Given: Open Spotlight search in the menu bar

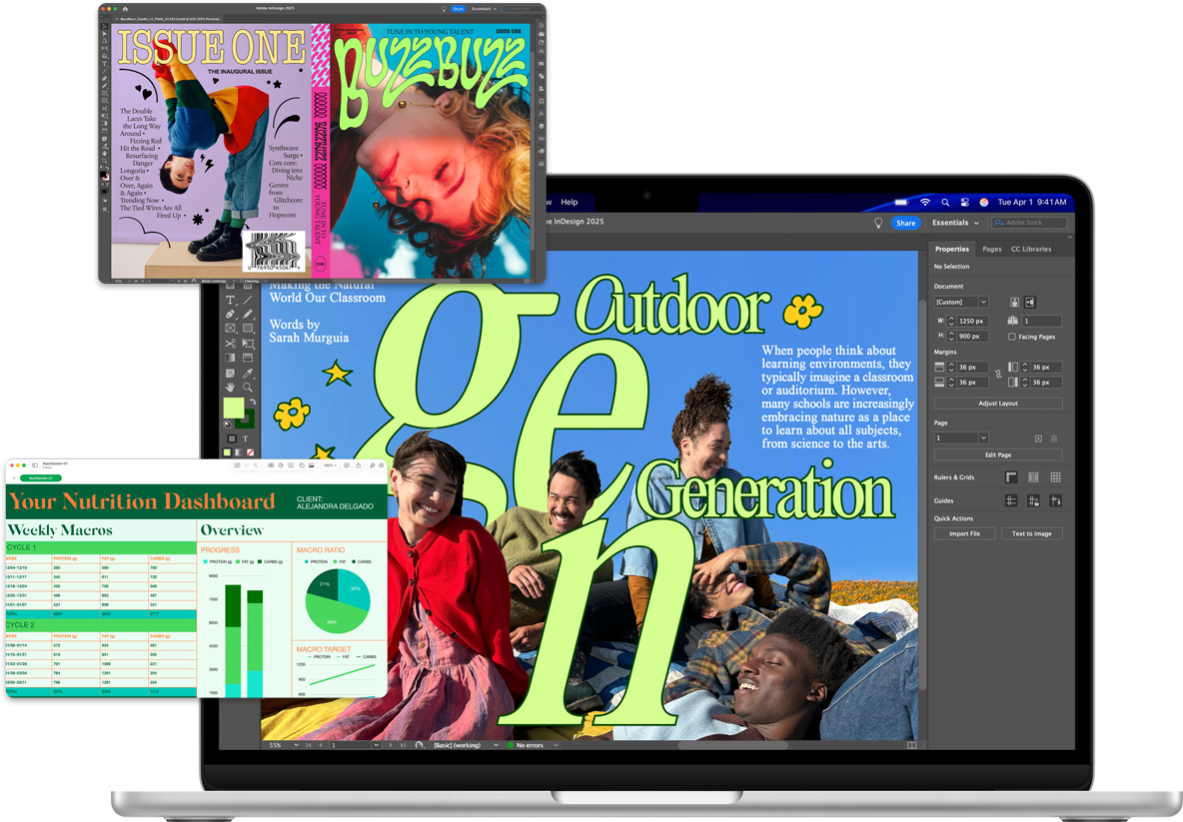Looking at the screenshot, I should 945,202.
